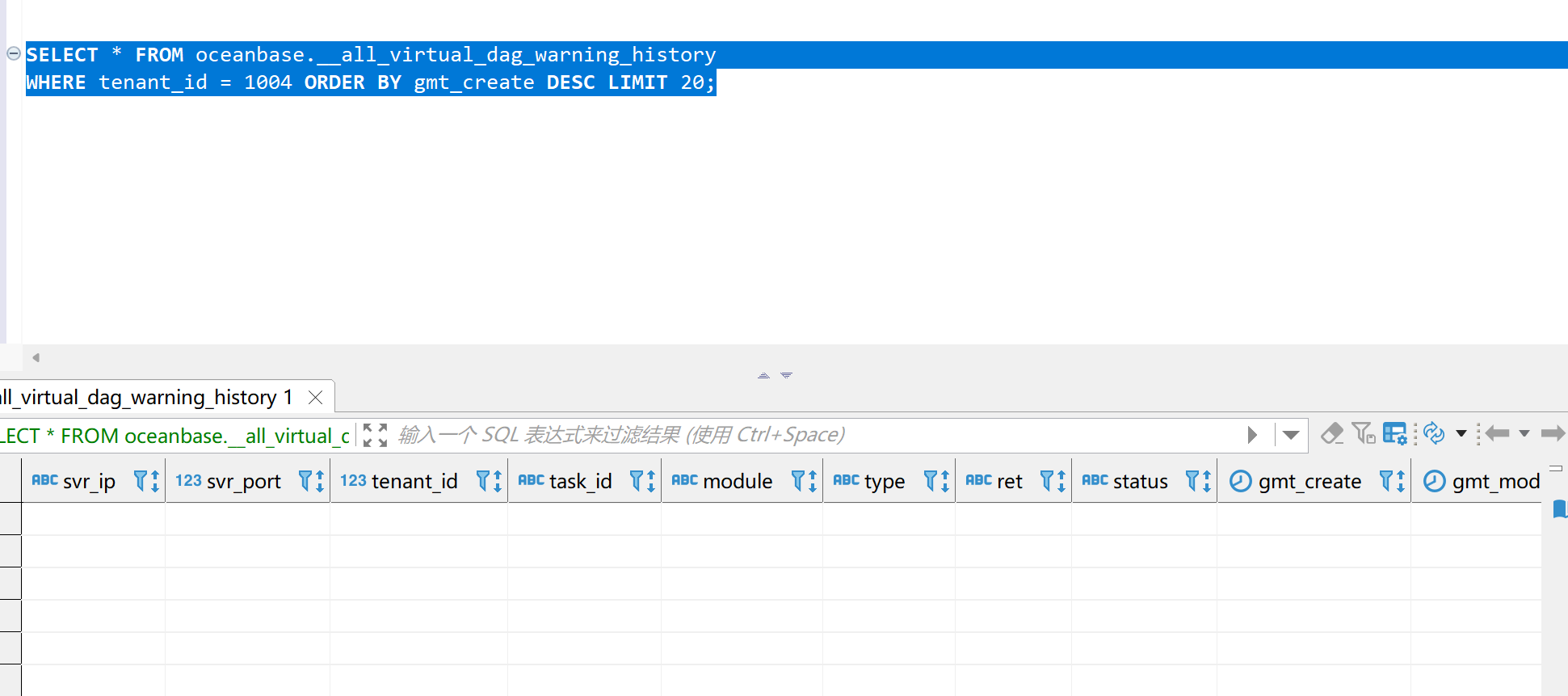This screenshot has width=1568, height=696.
Task: Apply filter with the play arrow icon
Action: (x=1252, y=435)
